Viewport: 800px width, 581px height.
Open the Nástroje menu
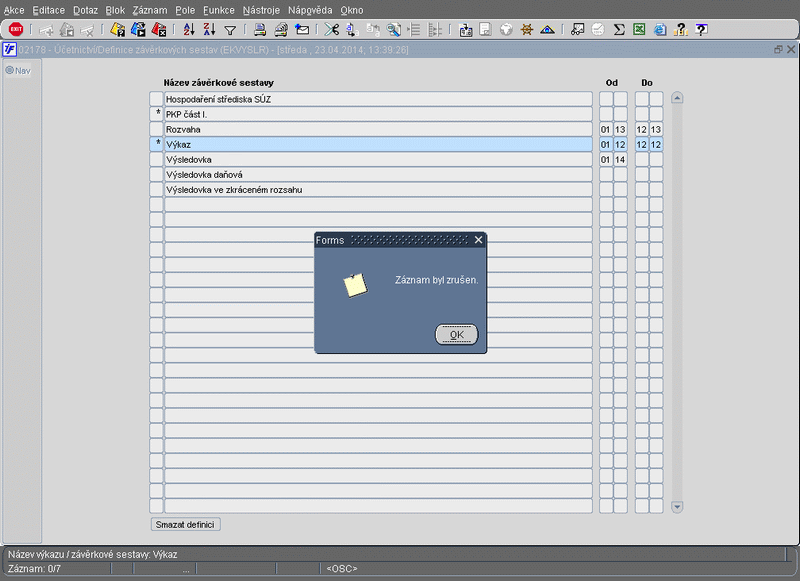tap(261, 10)
